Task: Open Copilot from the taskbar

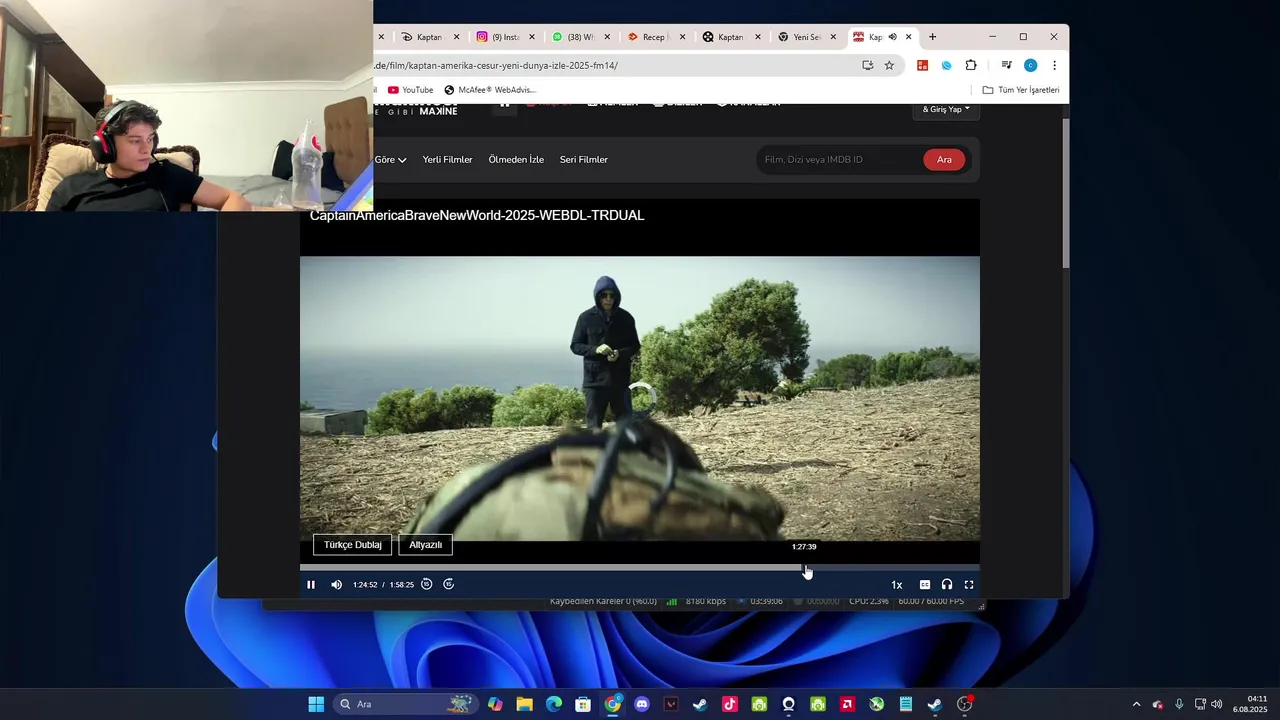Action: click(495, 704)
